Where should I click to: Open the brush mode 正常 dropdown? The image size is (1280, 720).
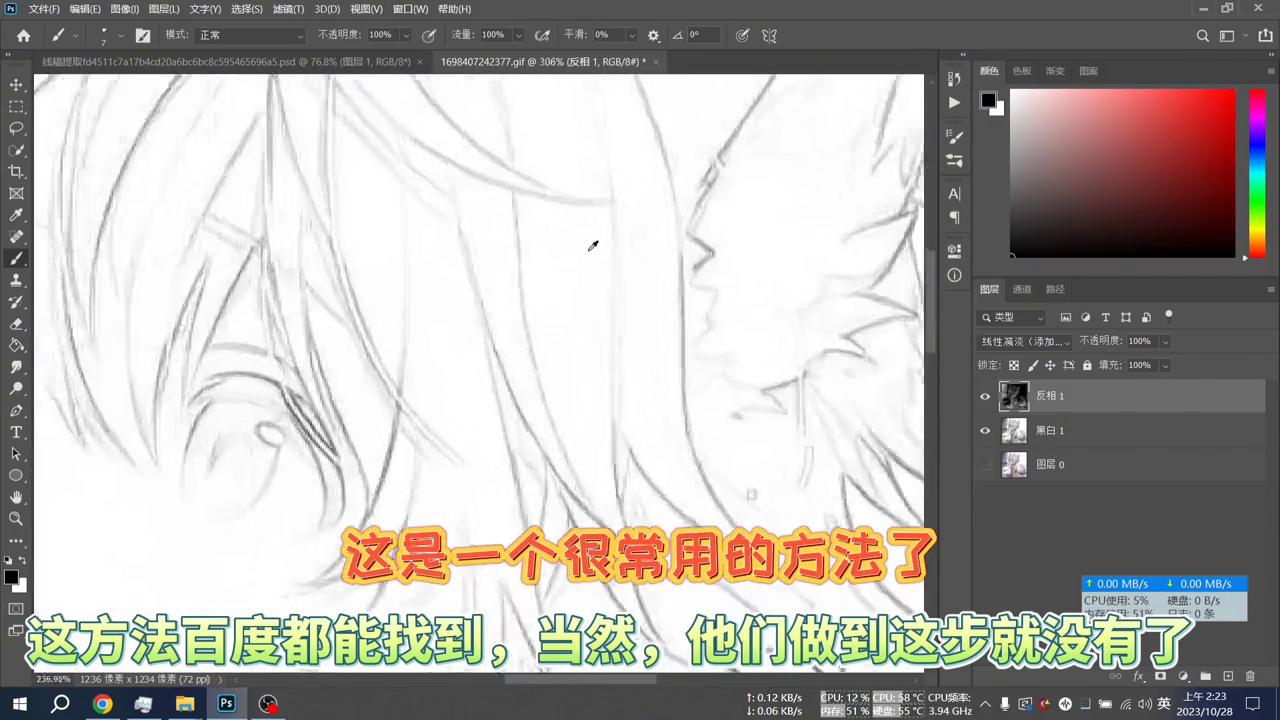250,35
